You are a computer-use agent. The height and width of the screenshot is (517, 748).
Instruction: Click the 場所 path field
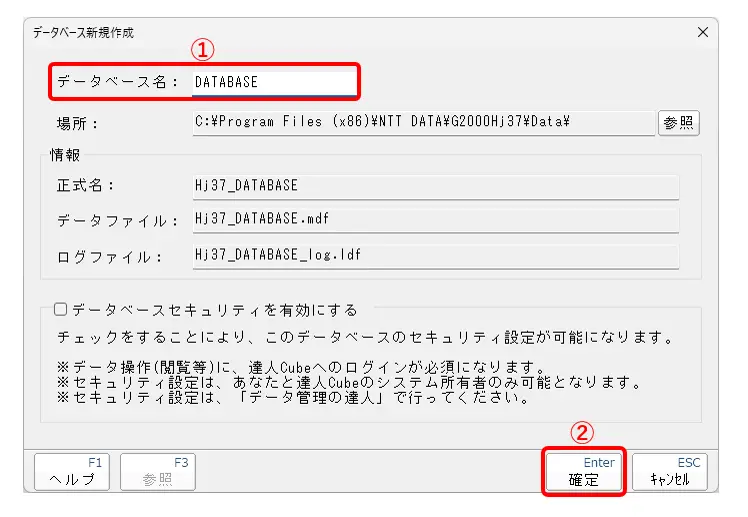tap(423, 122)
